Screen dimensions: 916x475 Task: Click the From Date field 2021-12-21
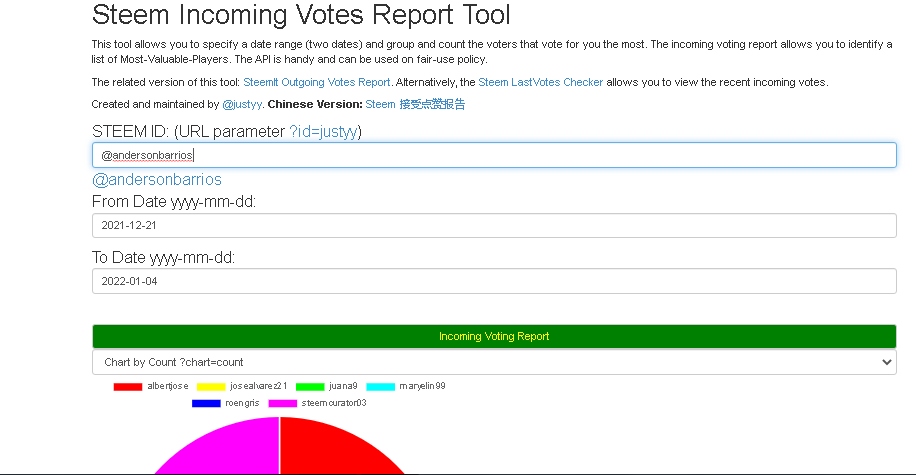pyautogui.click(x=494, y=226)
